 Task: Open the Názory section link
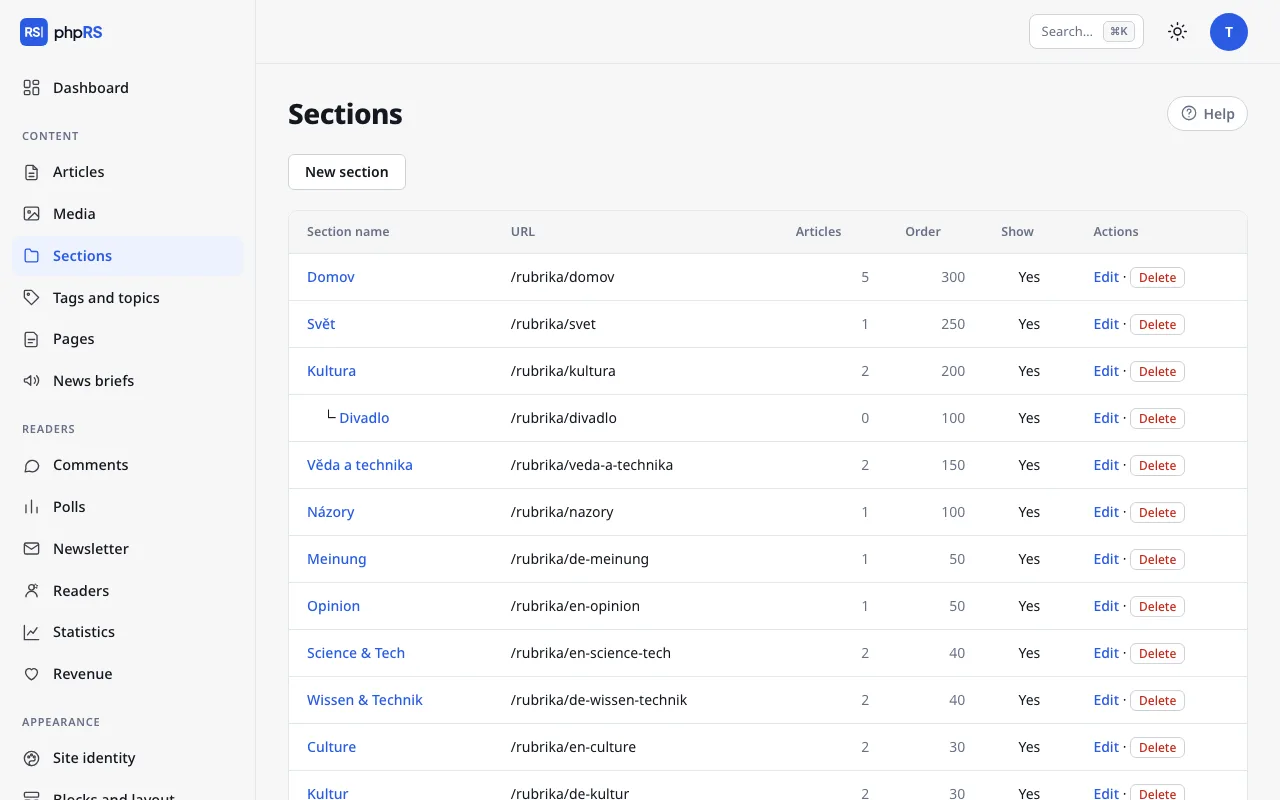click(331, 512)
